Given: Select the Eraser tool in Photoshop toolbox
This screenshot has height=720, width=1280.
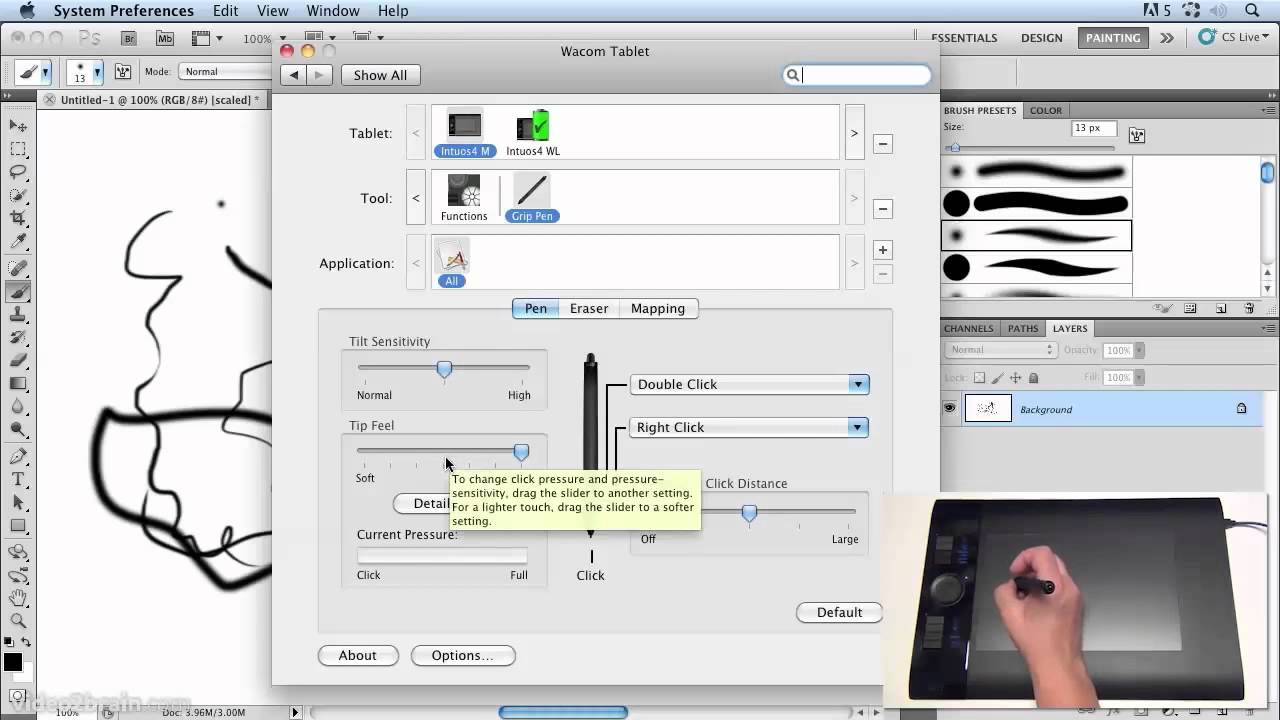Looking at the screenshot, I should pos(18,361).
